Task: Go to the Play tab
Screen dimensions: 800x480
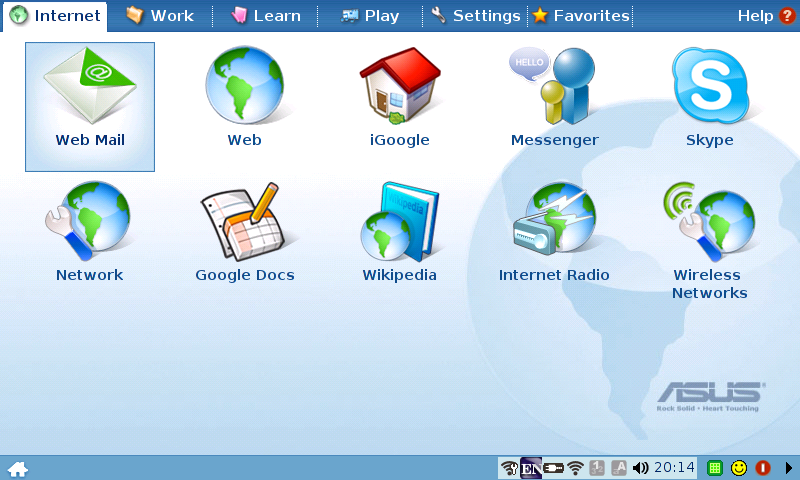Action: pos(370,16)
